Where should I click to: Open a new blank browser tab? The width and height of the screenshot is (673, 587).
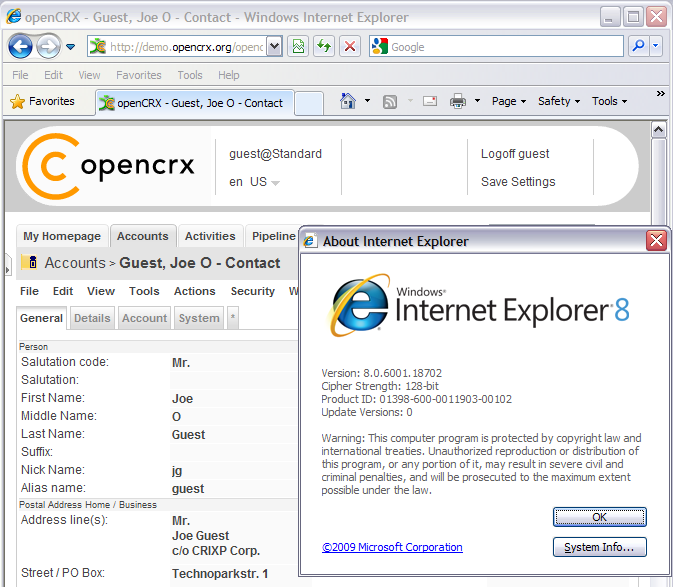coord(309,104)
